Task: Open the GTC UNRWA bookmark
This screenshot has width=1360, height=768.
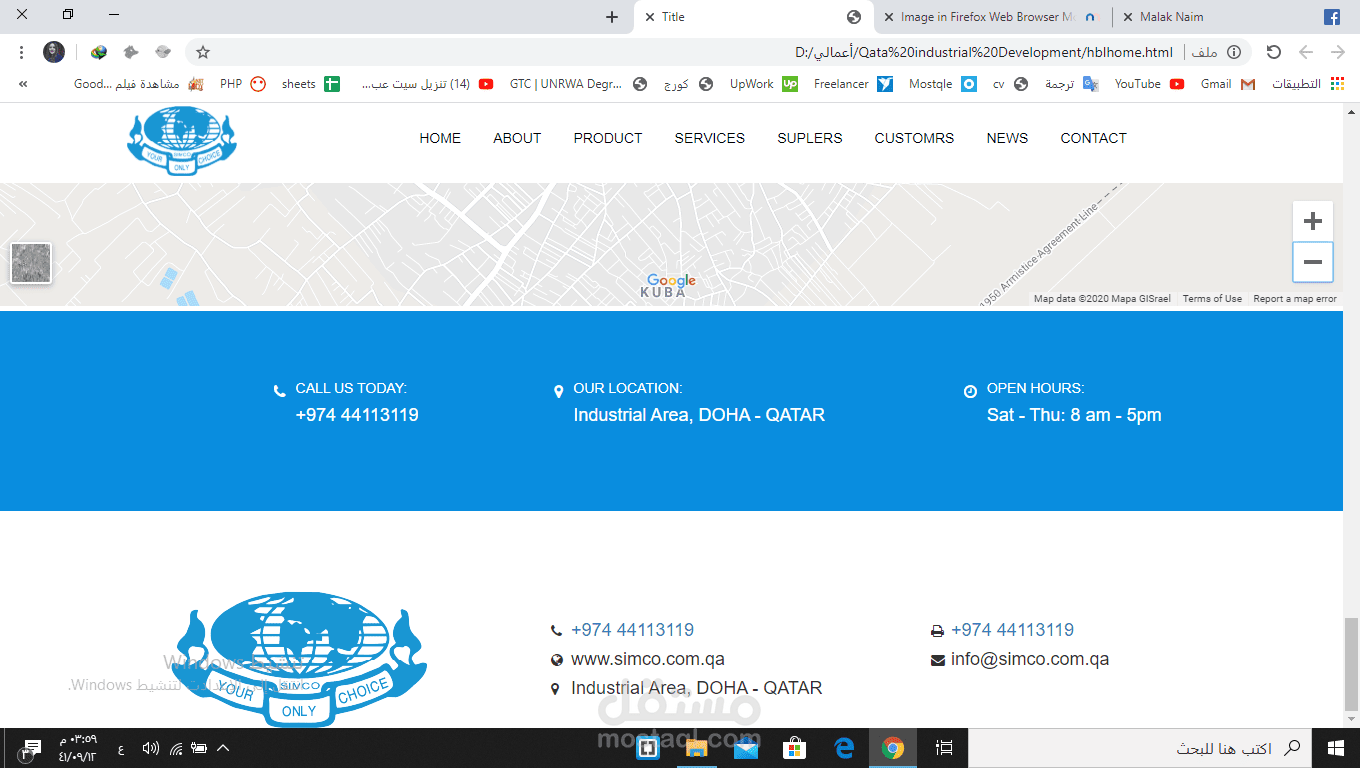Action: point(579,84)
